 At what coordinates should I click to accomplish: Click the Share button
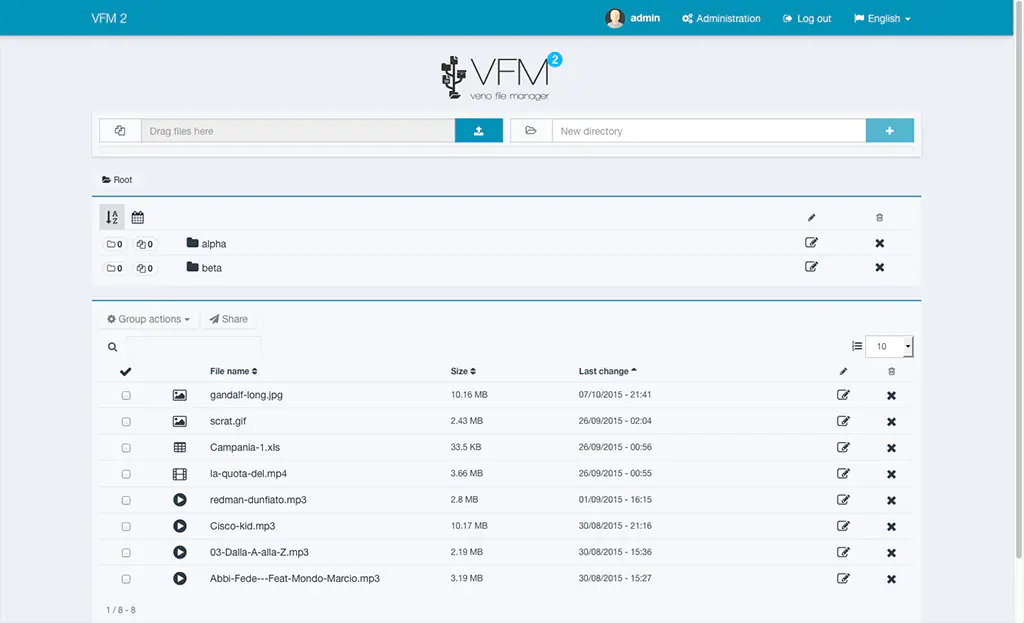228,318
